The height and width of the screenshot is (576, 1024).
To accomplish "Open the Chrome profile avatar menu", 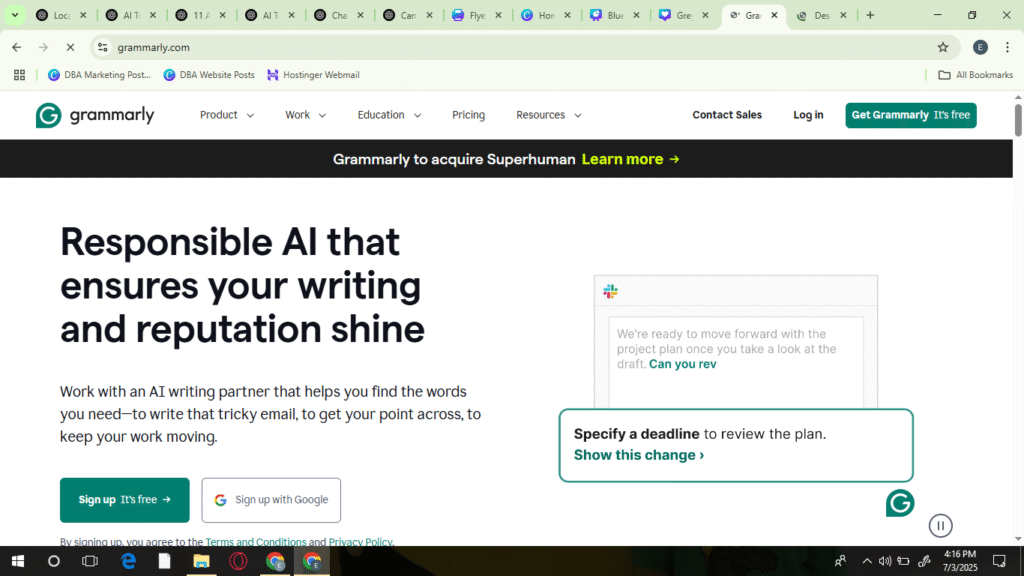I will (x=980, y=47).
